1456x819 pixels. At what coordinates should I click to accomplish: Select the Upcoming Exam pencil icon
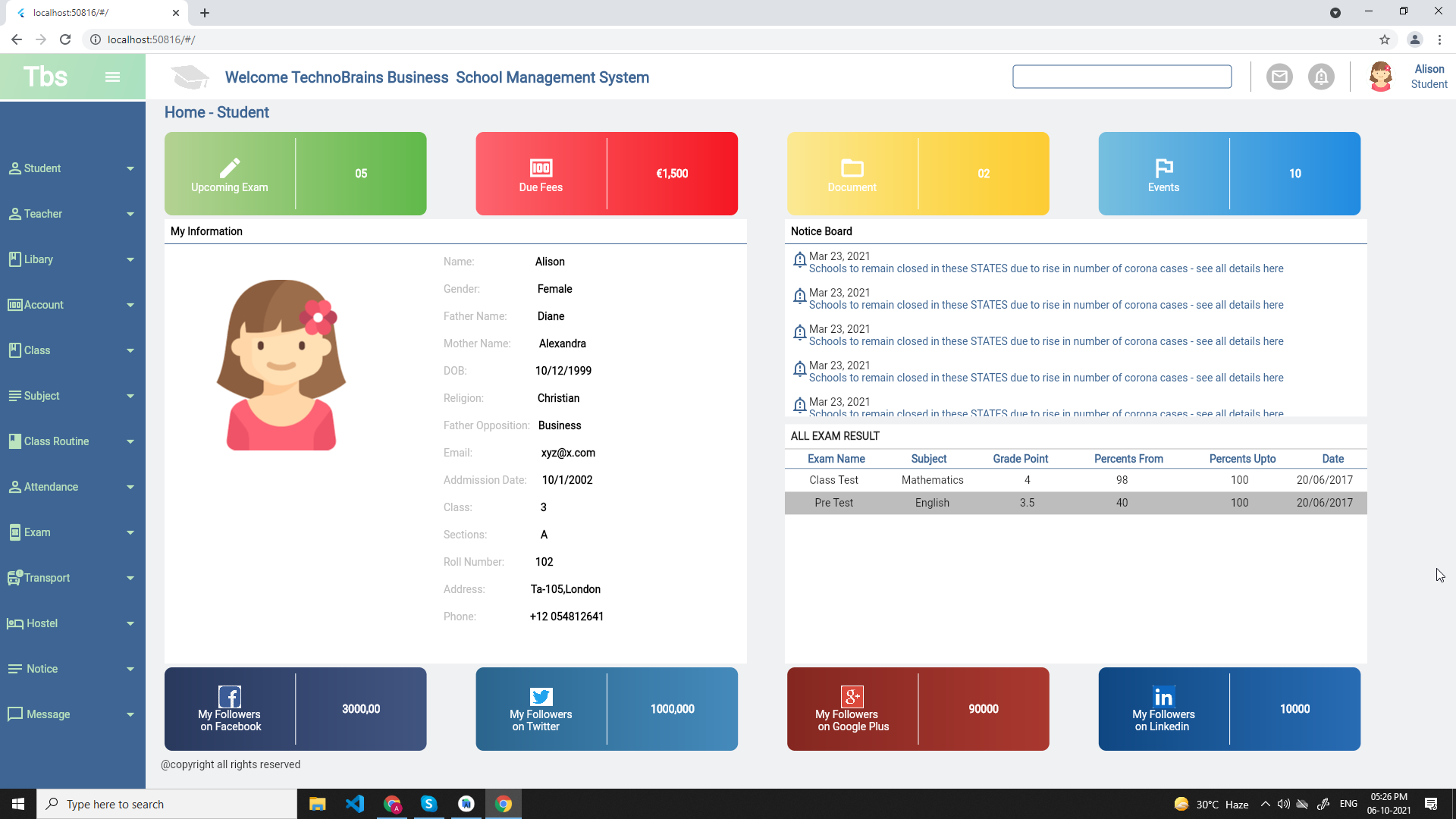pos(230,168)
